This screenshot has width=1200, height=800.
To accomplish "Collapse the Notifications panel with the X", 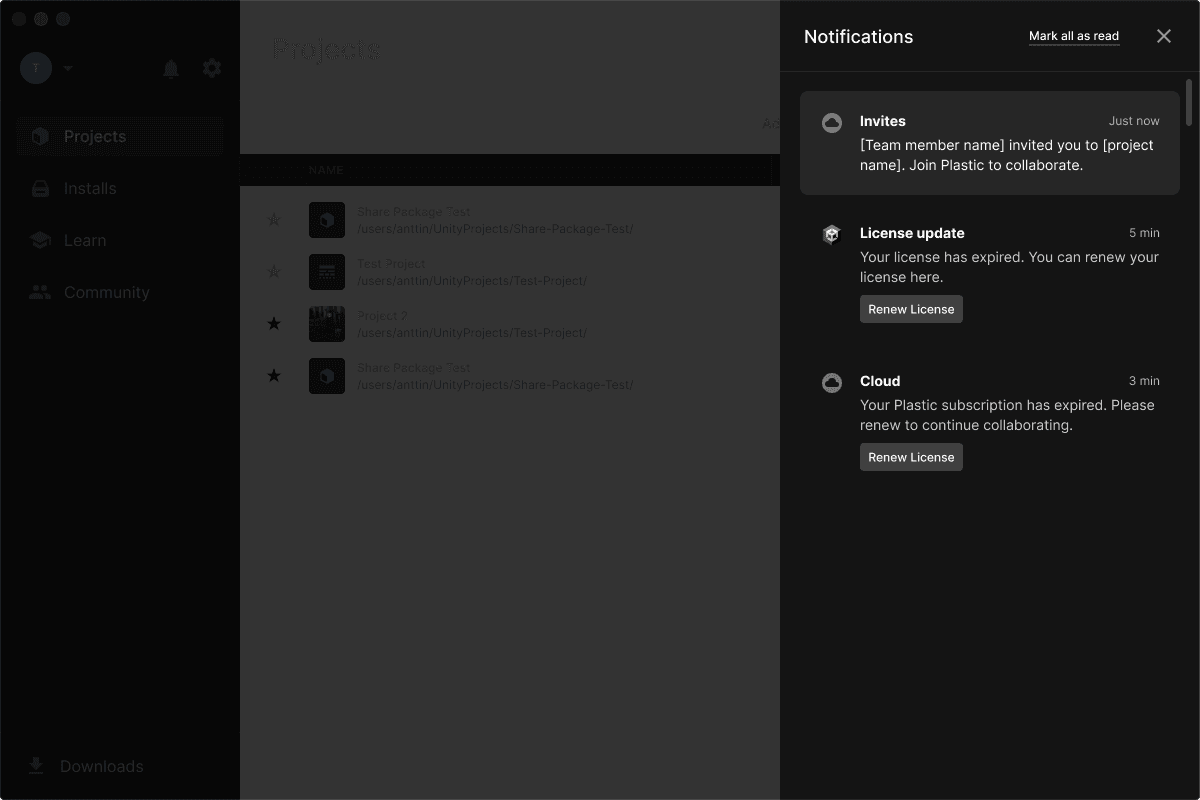I will (1163, 35).
